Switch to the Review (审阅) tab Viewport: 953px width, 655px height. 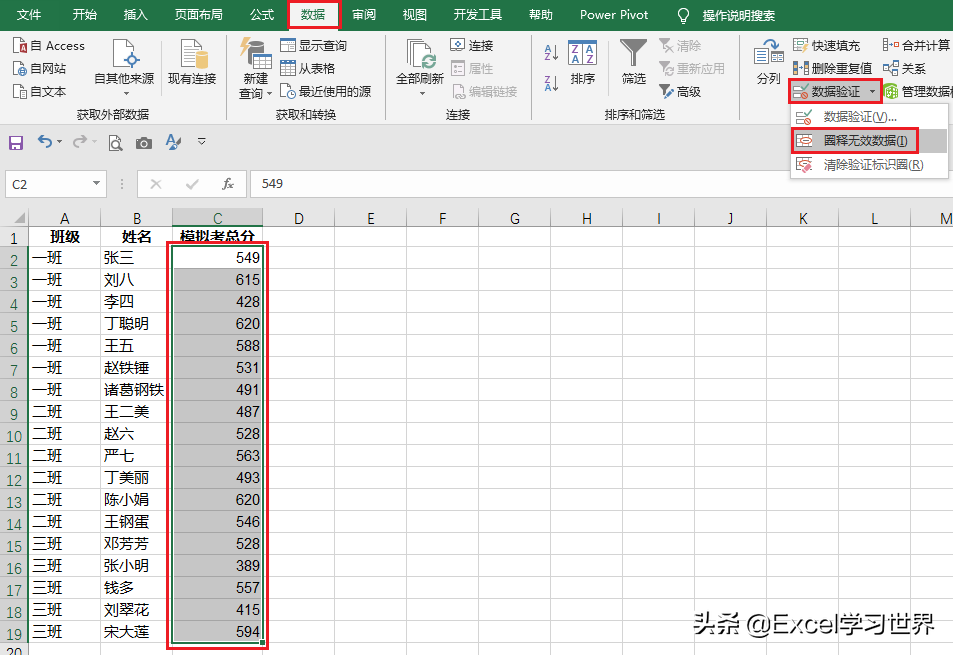[x=364, y=15]
